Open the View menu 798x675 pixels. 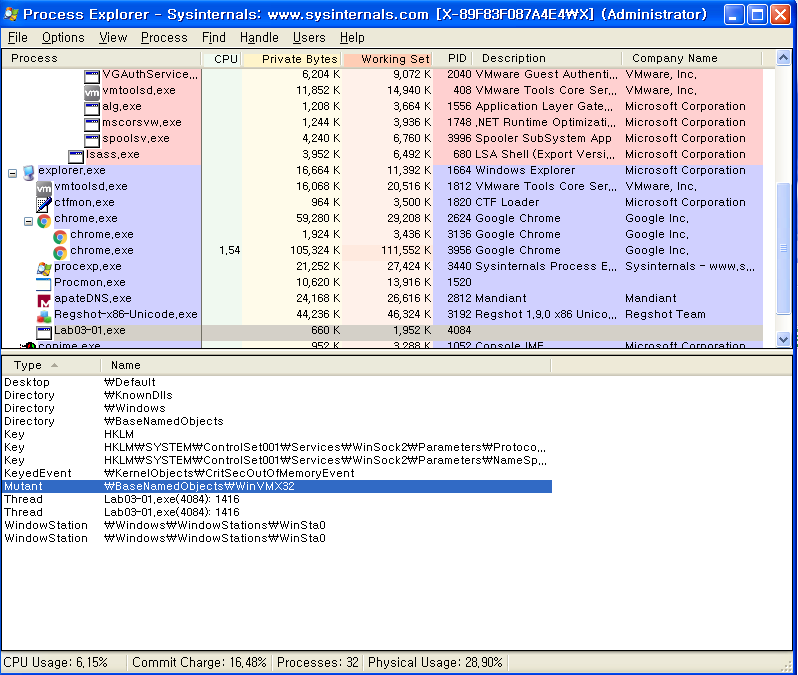(113, 38)
